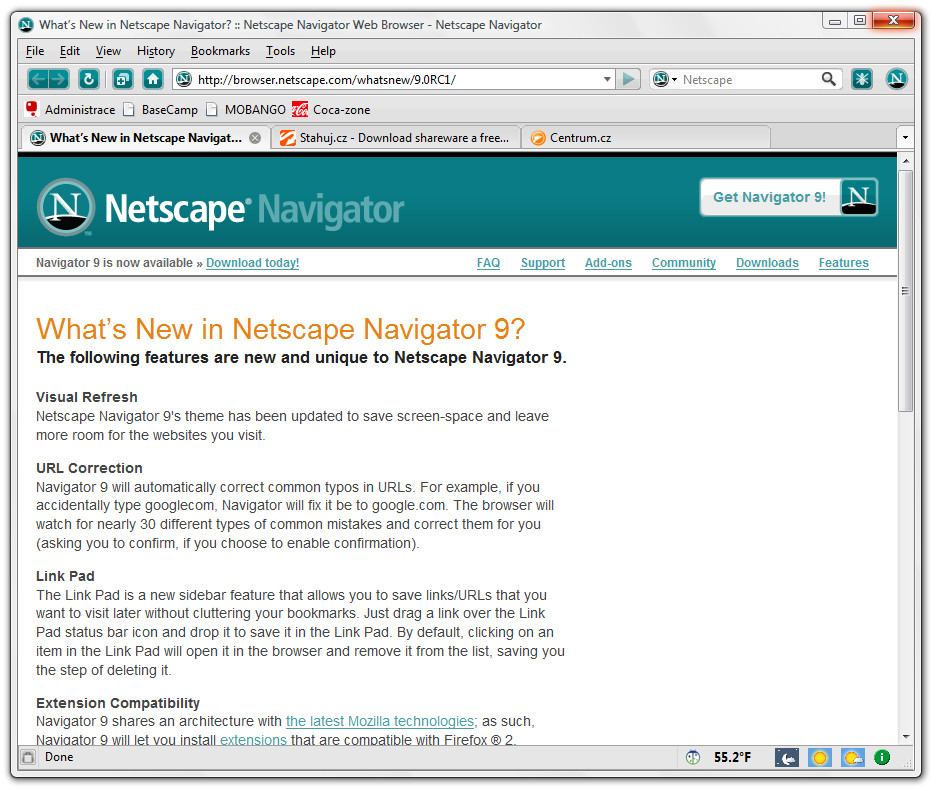
Task: Go forward with the right arrow button
Action: [58, 79]
